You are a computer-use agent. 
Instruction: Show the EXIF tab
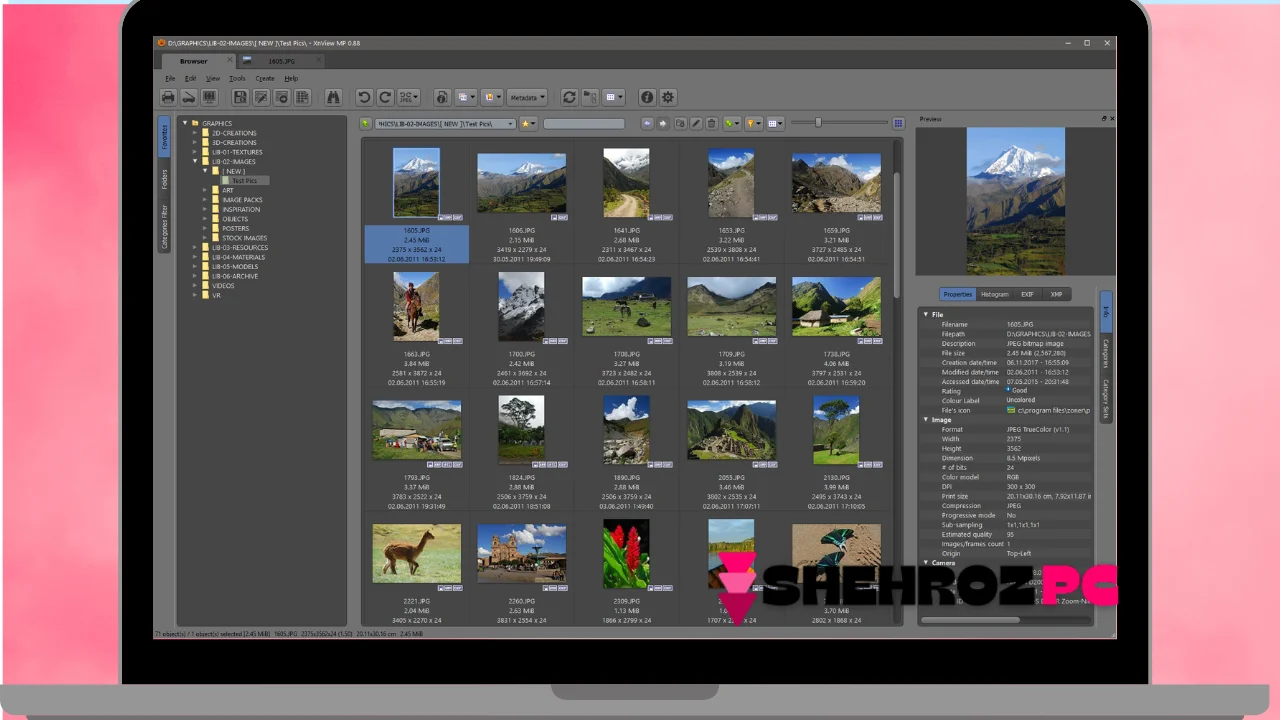coord(1027,294)
